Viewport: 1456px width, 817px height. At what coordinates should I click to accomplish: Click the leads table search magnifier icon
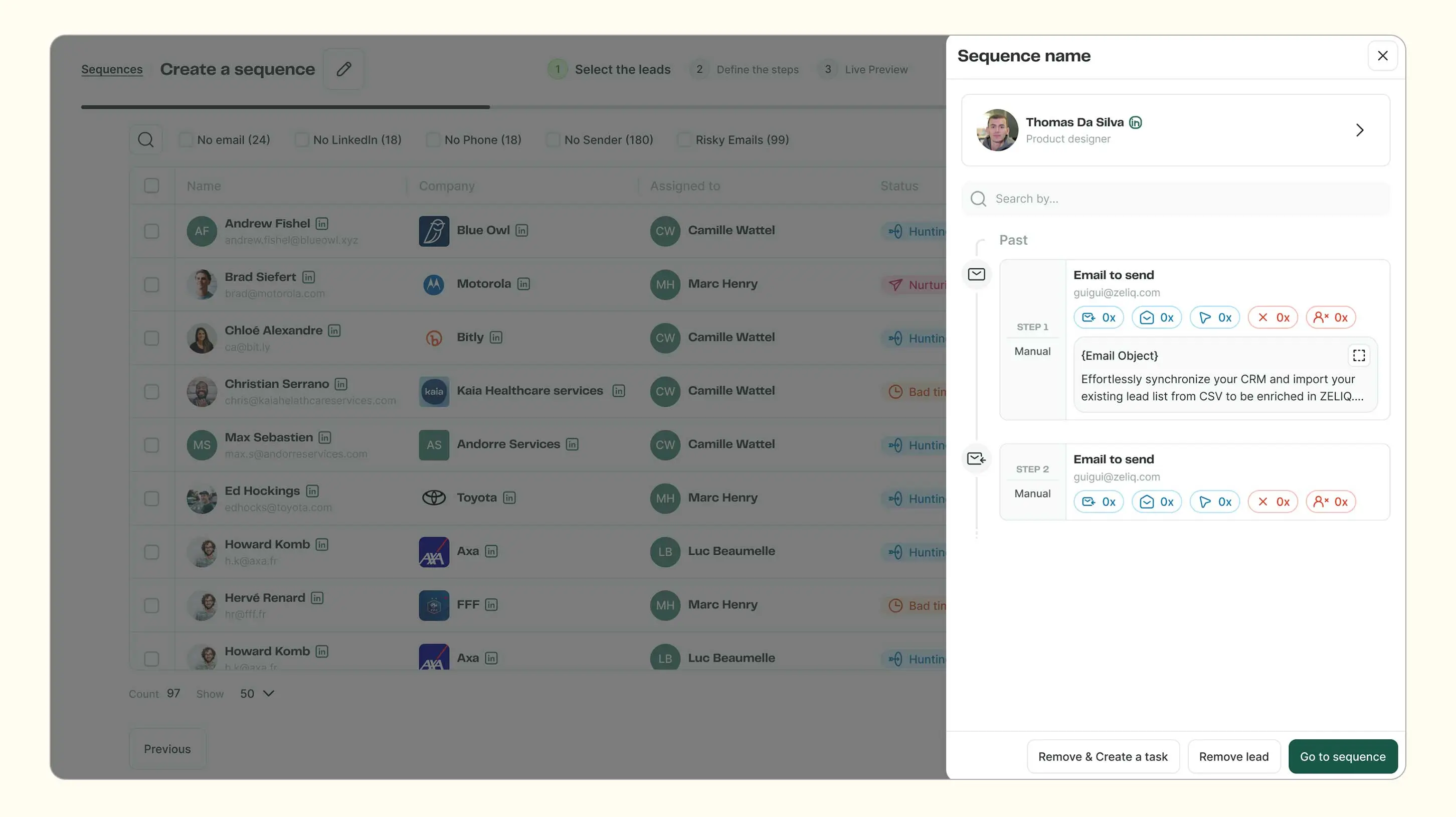(146, 139)
